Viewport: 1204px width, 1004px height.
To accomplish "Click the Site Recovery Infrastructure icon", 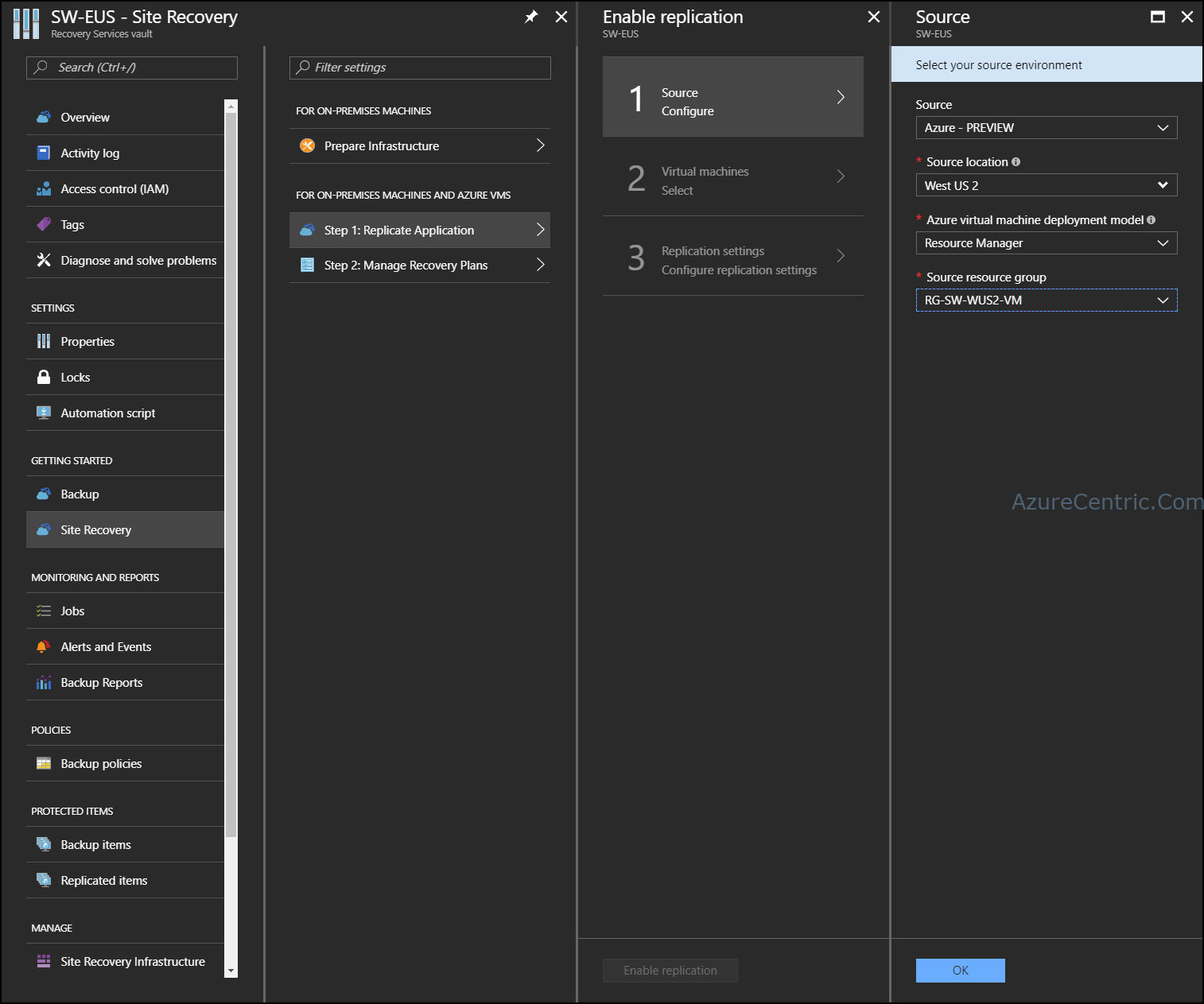I will click(x=44, y=961).
